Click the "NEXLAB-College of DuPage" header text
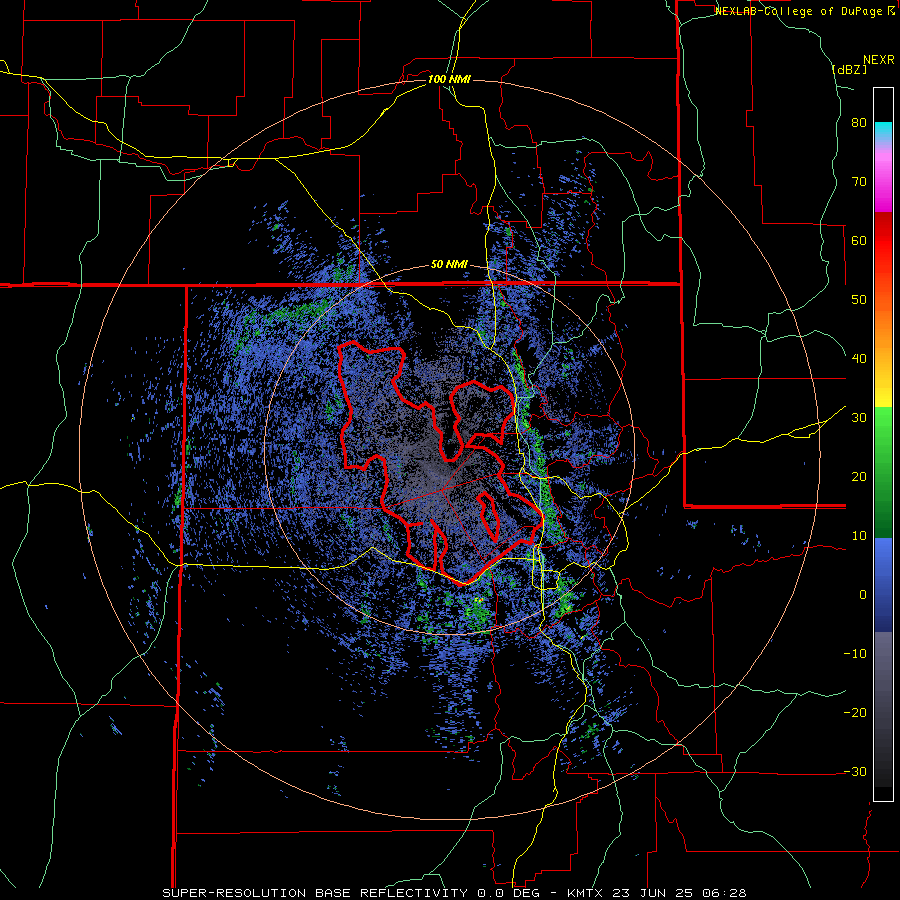 tap(800, 11)
